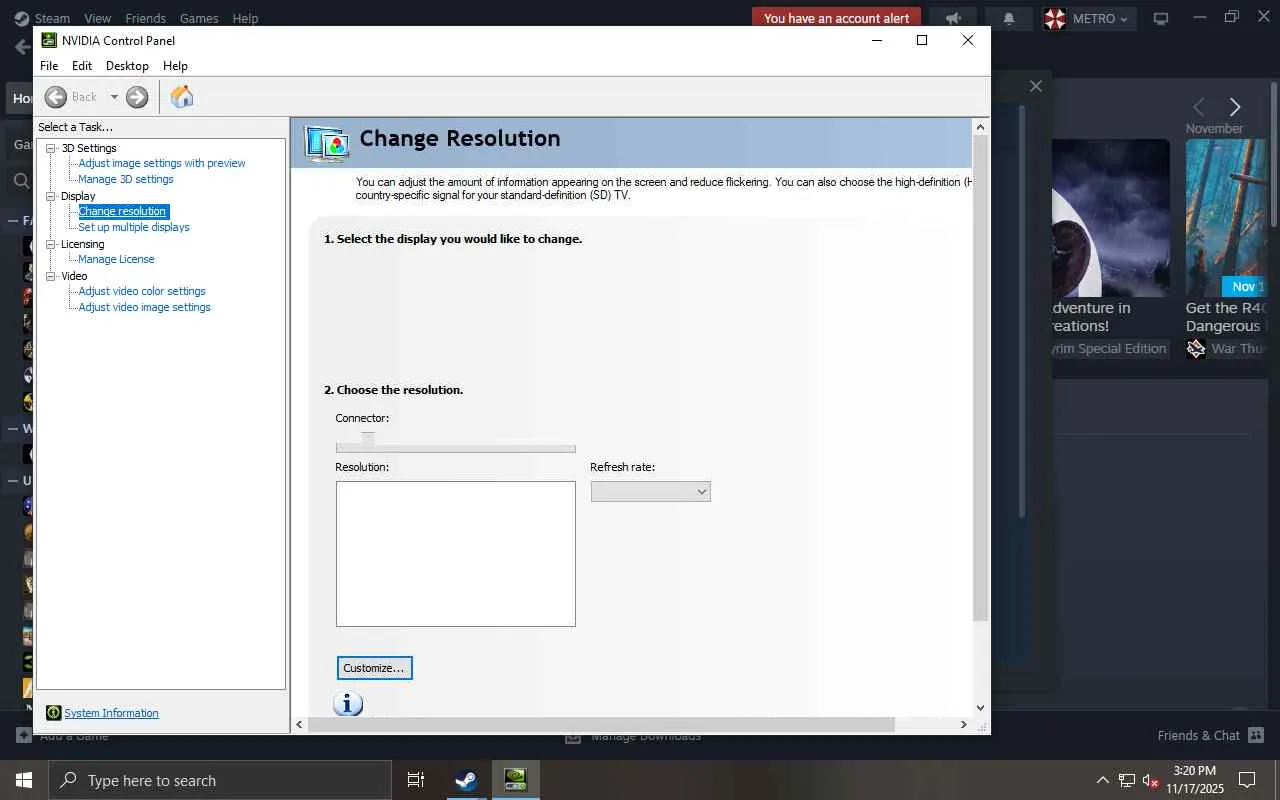Click the Steam announcements megaphone icon
This screenshot has height=800, width=1280.
point(953,18)
